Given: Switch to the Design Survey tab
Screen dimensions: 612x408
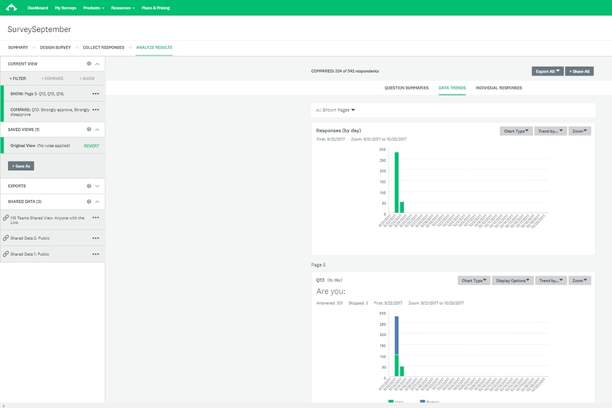Looking at the screenshot, I should 55,47.
